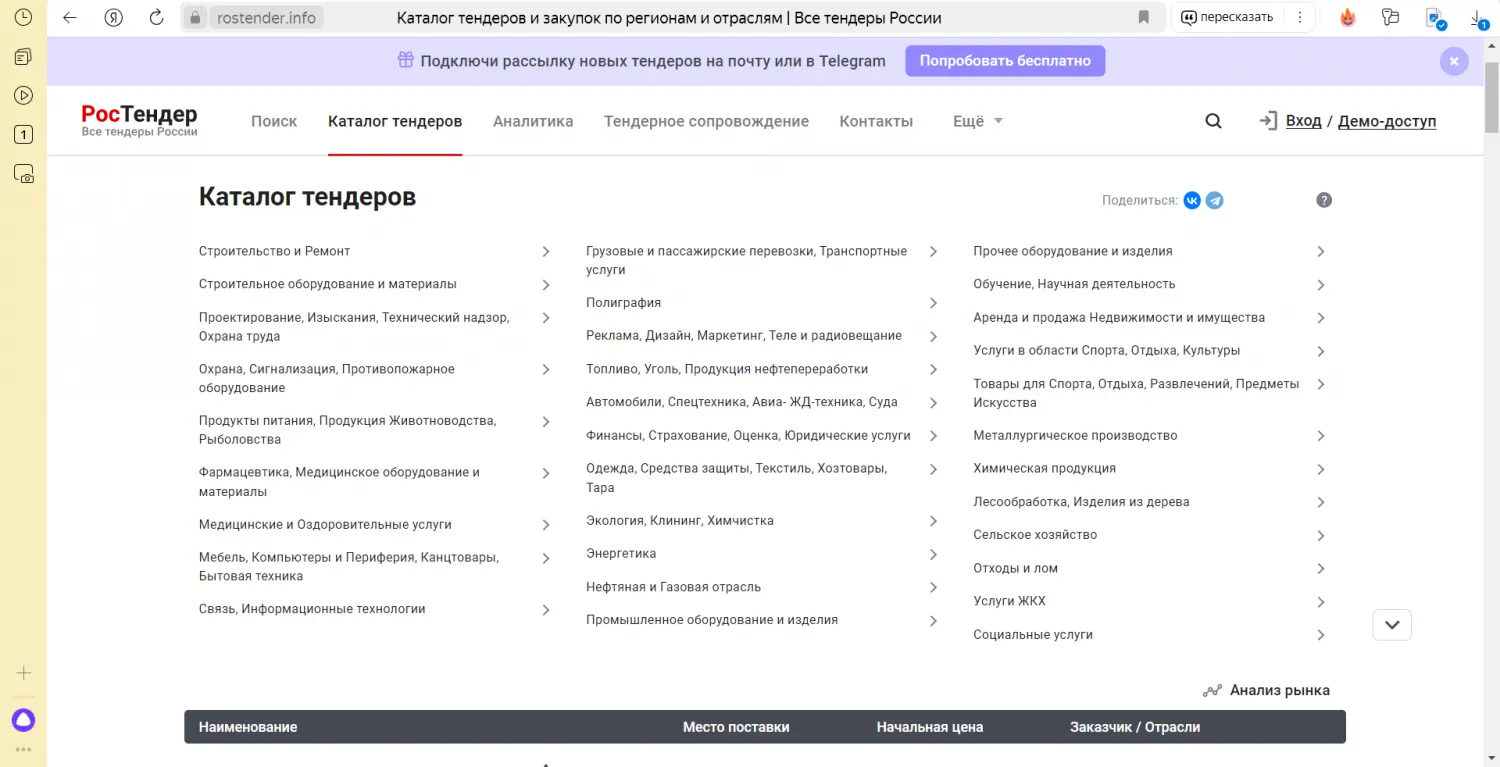
Task: Share the page via Telegram icon
Action: (x=1214, y=200)
